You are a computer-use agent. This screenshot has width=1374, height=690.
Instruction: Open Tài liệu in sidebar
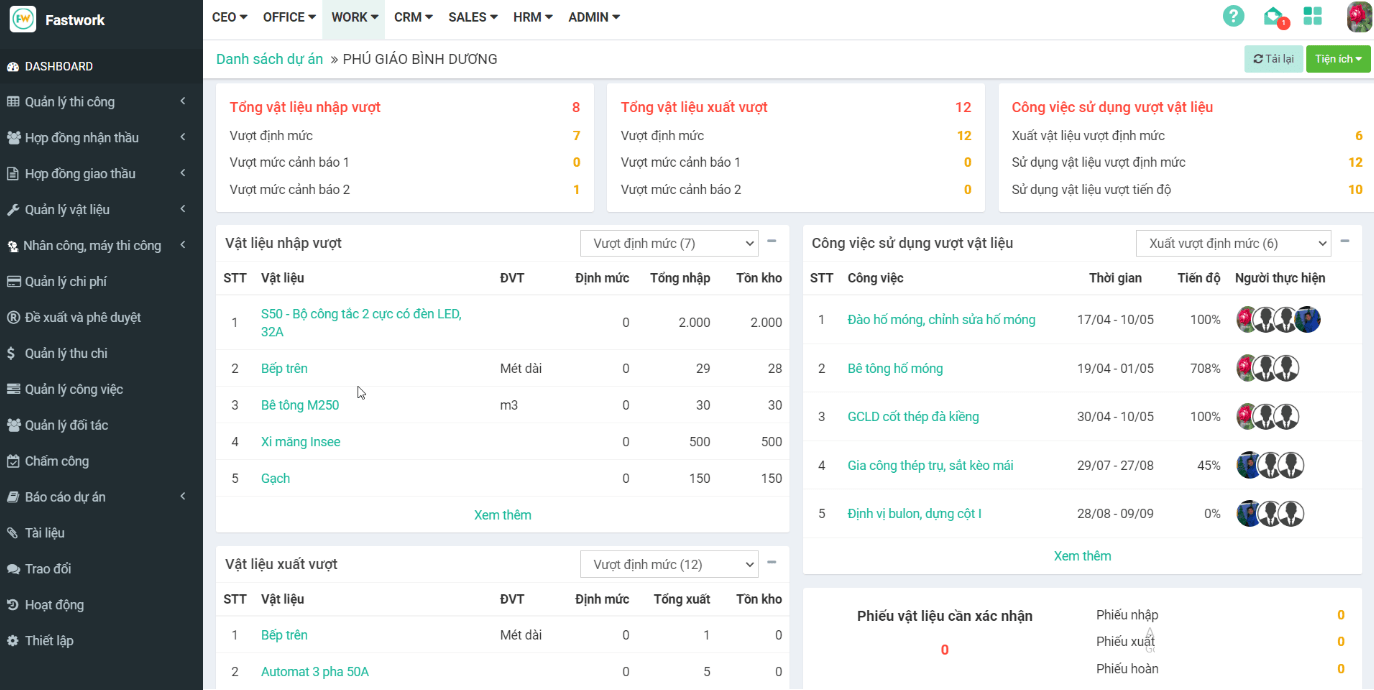pos(45,533)
